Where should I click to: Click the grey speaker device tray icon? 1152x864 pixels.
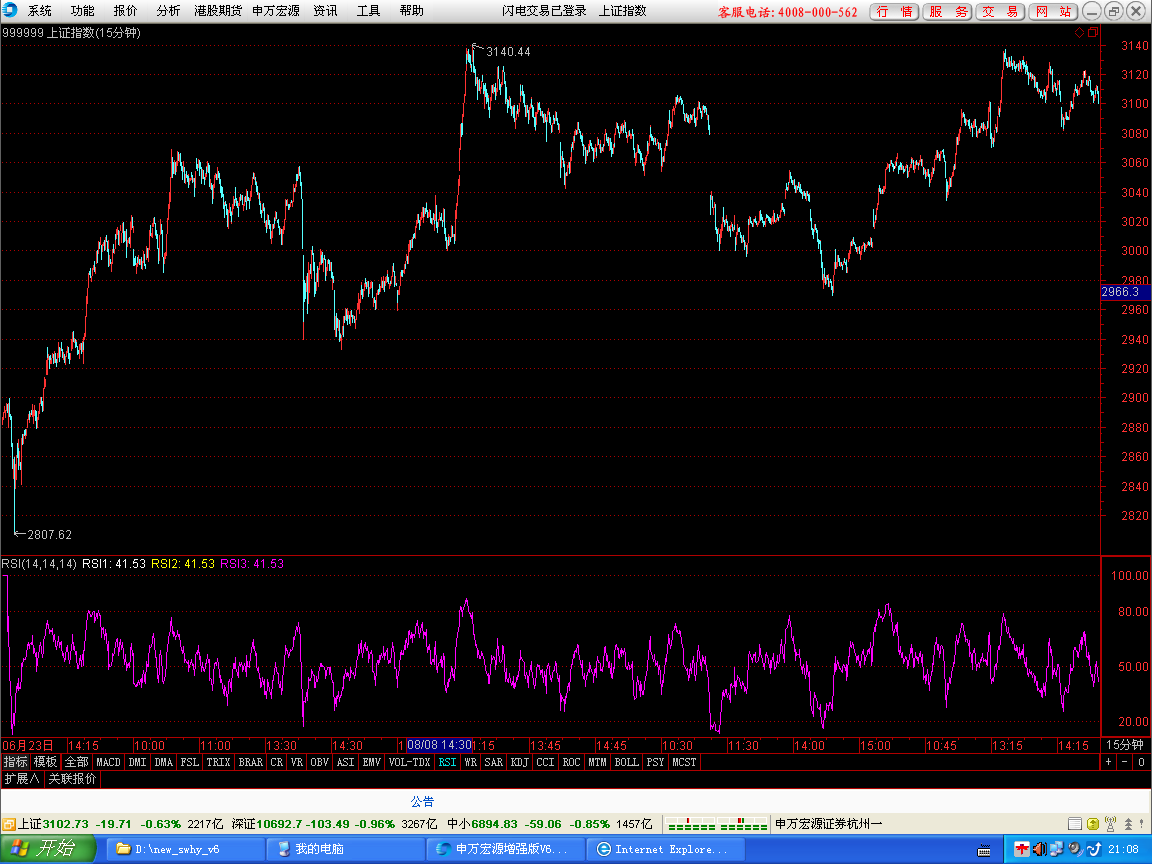pyautogui.click(x=1074, y=849)
